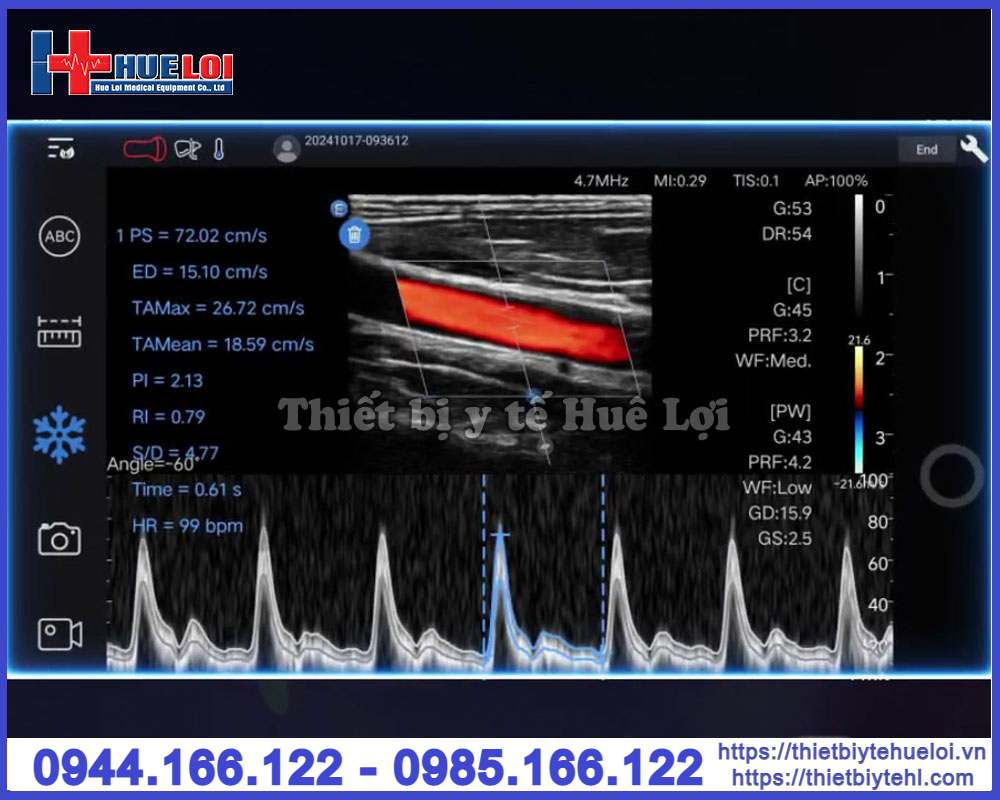Toggle the snowflake freeze button

tap(59, 433)
